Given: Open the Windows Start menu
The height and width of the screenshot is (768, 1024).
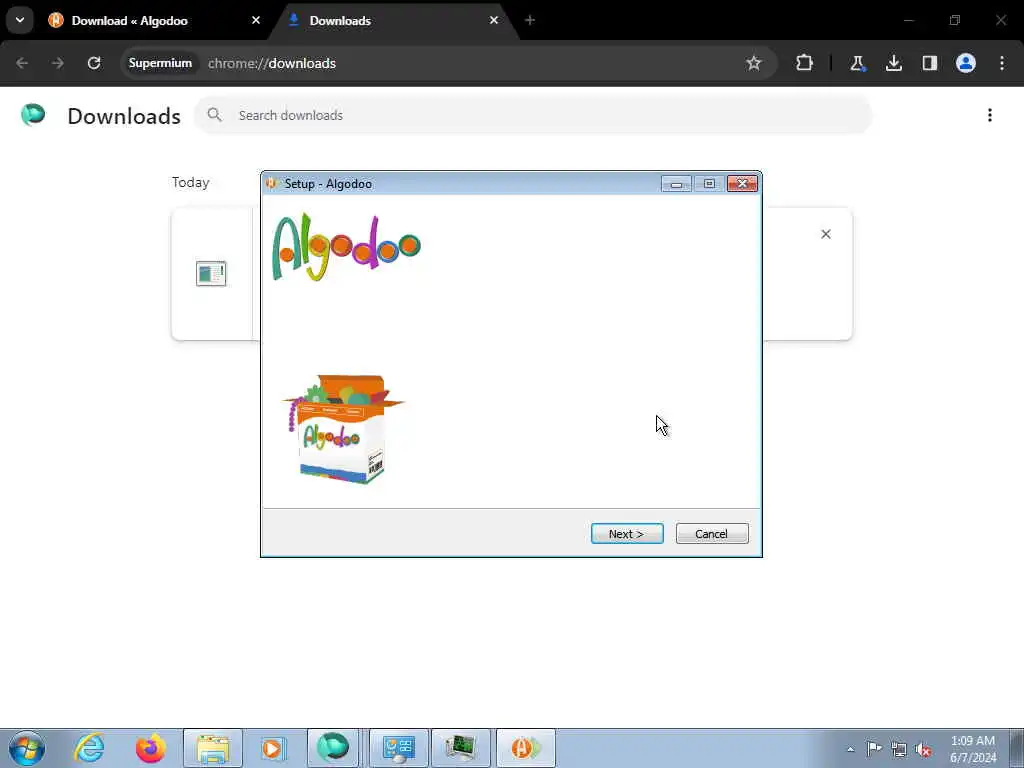Looking at the screenshot, I should click(27, 748).
